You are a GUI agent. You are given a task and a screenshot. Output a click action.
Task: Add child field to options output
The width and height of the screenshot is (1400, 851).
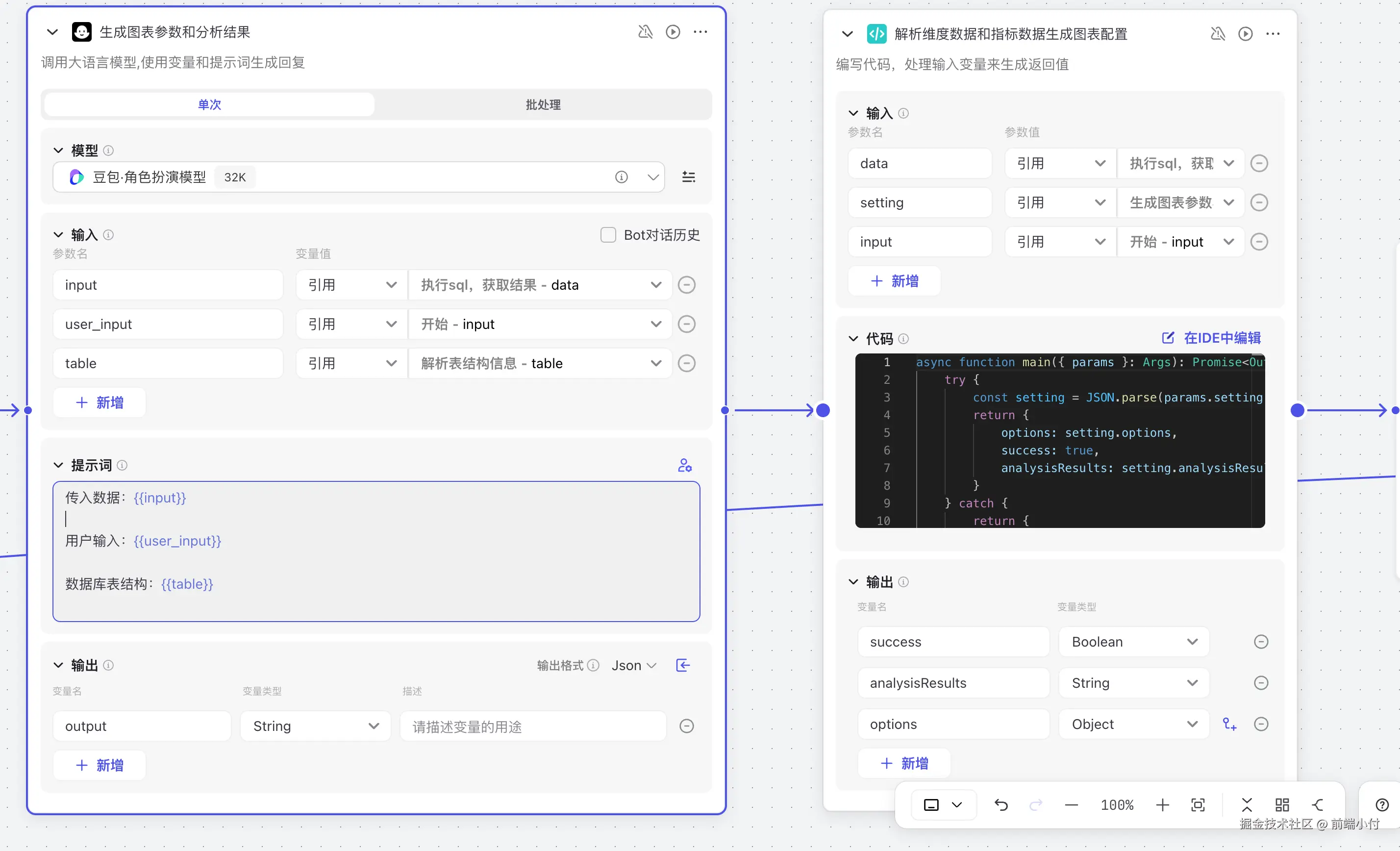click(x=1229, y=725)
